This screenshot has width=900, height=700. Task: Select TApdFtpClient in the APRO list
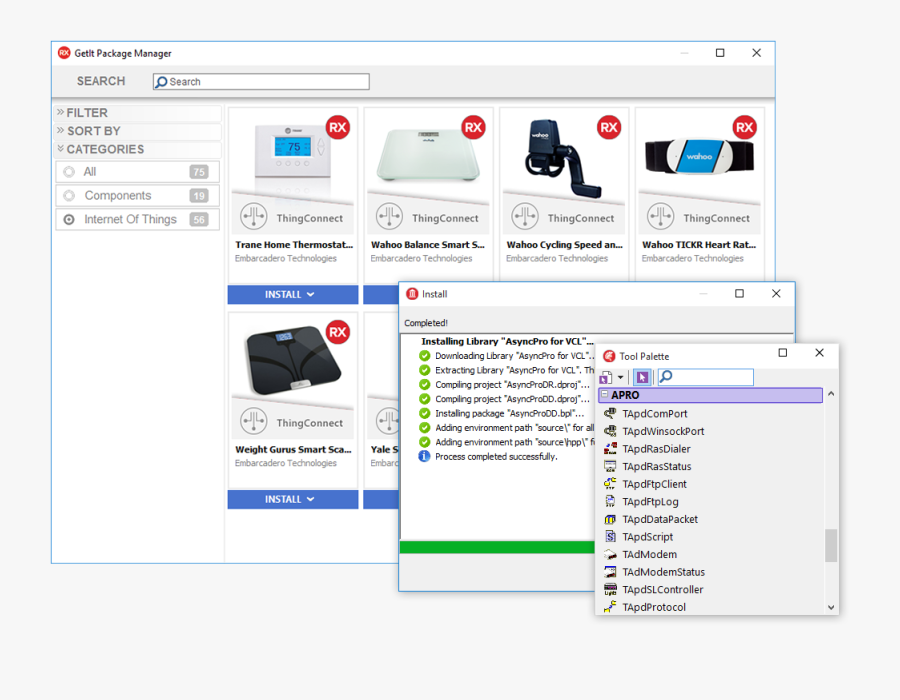[654, 484]
